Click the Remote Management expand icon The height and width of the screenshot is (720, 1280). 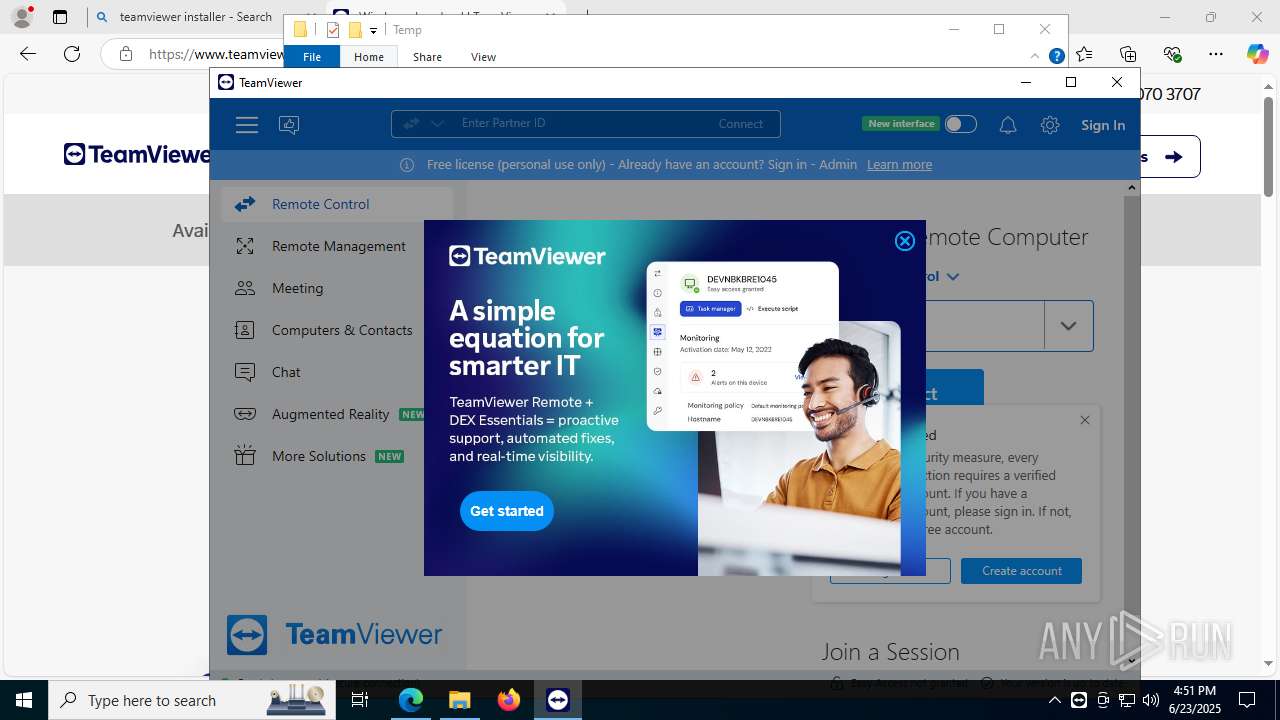point(245,246)
